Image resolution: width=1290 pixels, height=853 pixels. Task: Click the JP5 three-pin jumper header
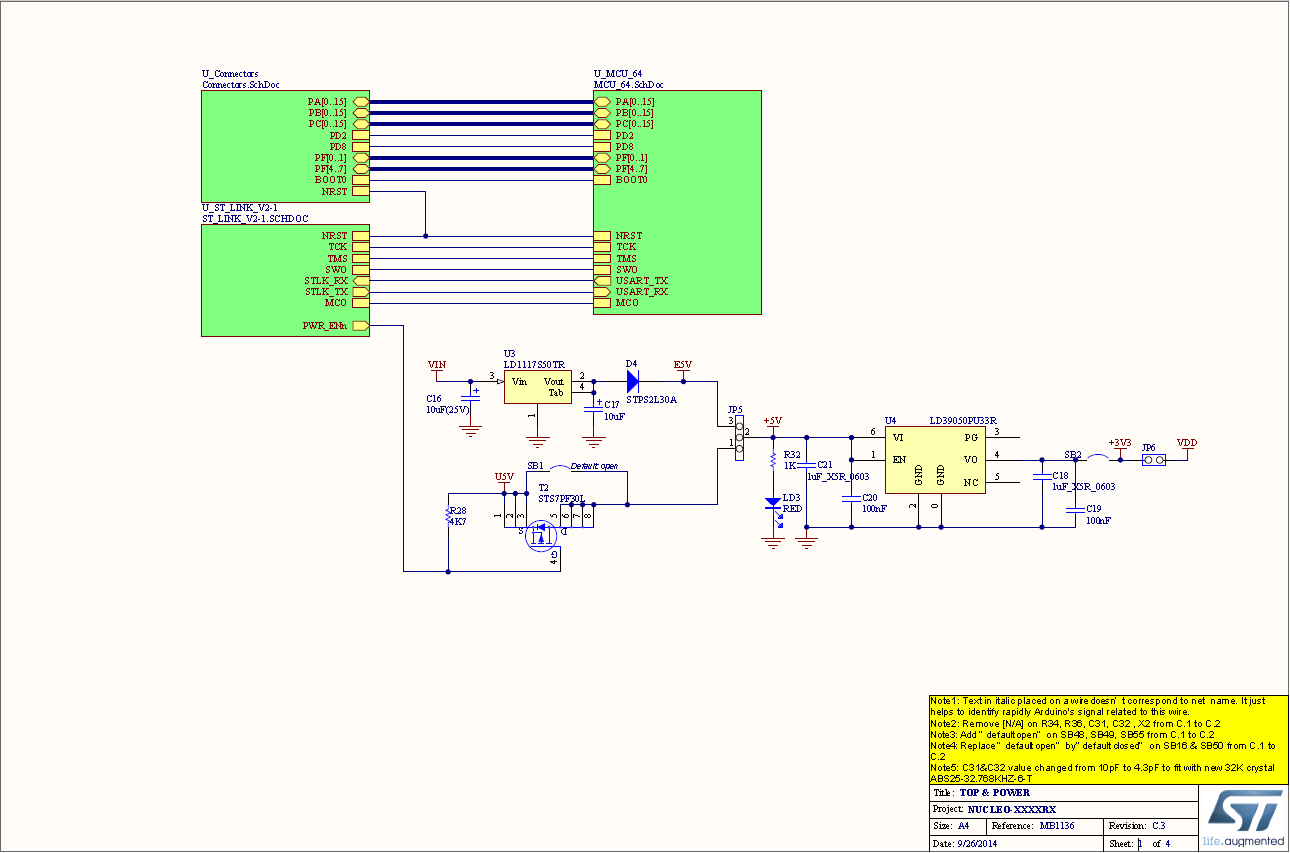739,437
